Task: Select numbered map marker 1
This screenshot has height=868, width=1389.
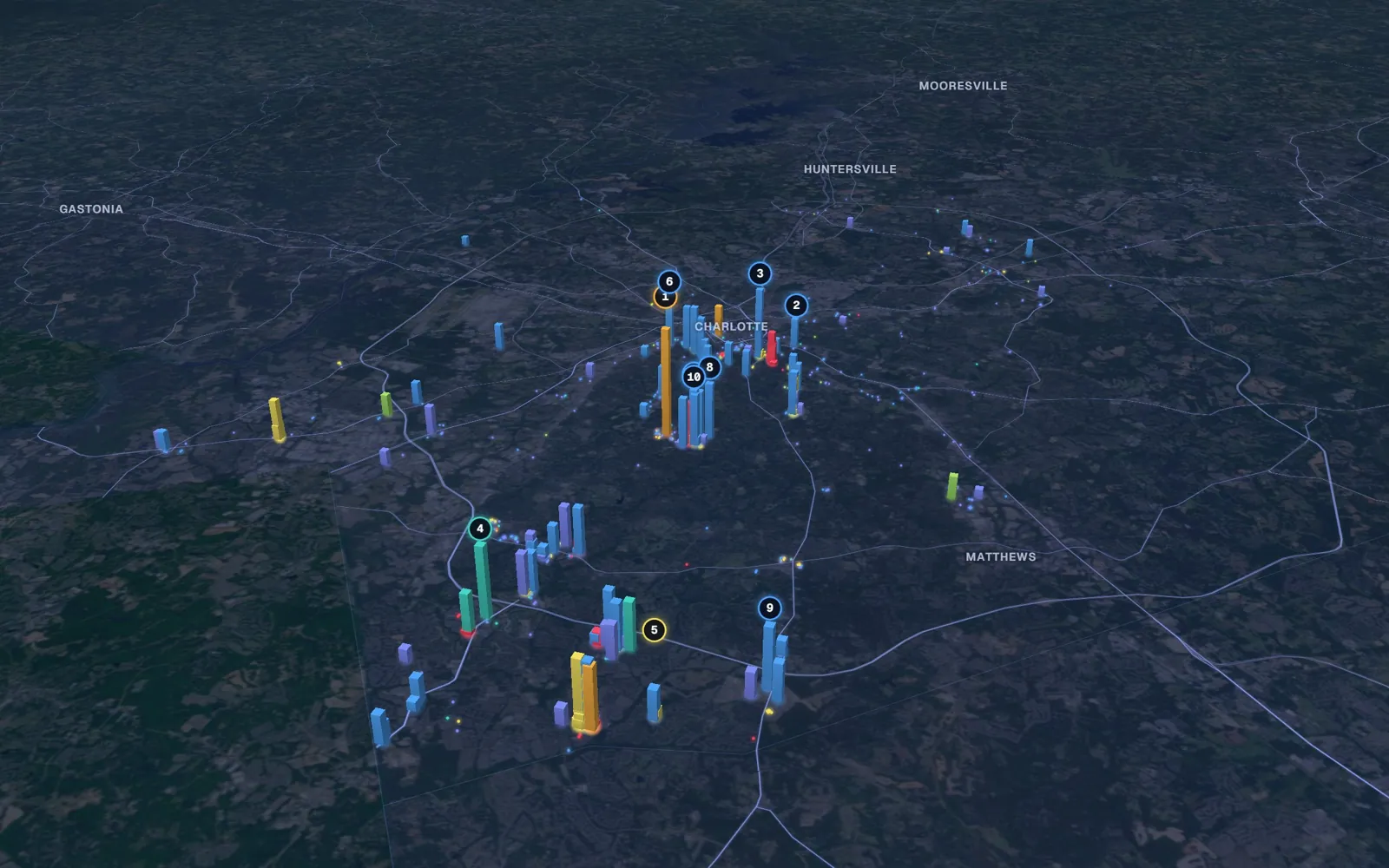Action: click(x=663, y=299)
